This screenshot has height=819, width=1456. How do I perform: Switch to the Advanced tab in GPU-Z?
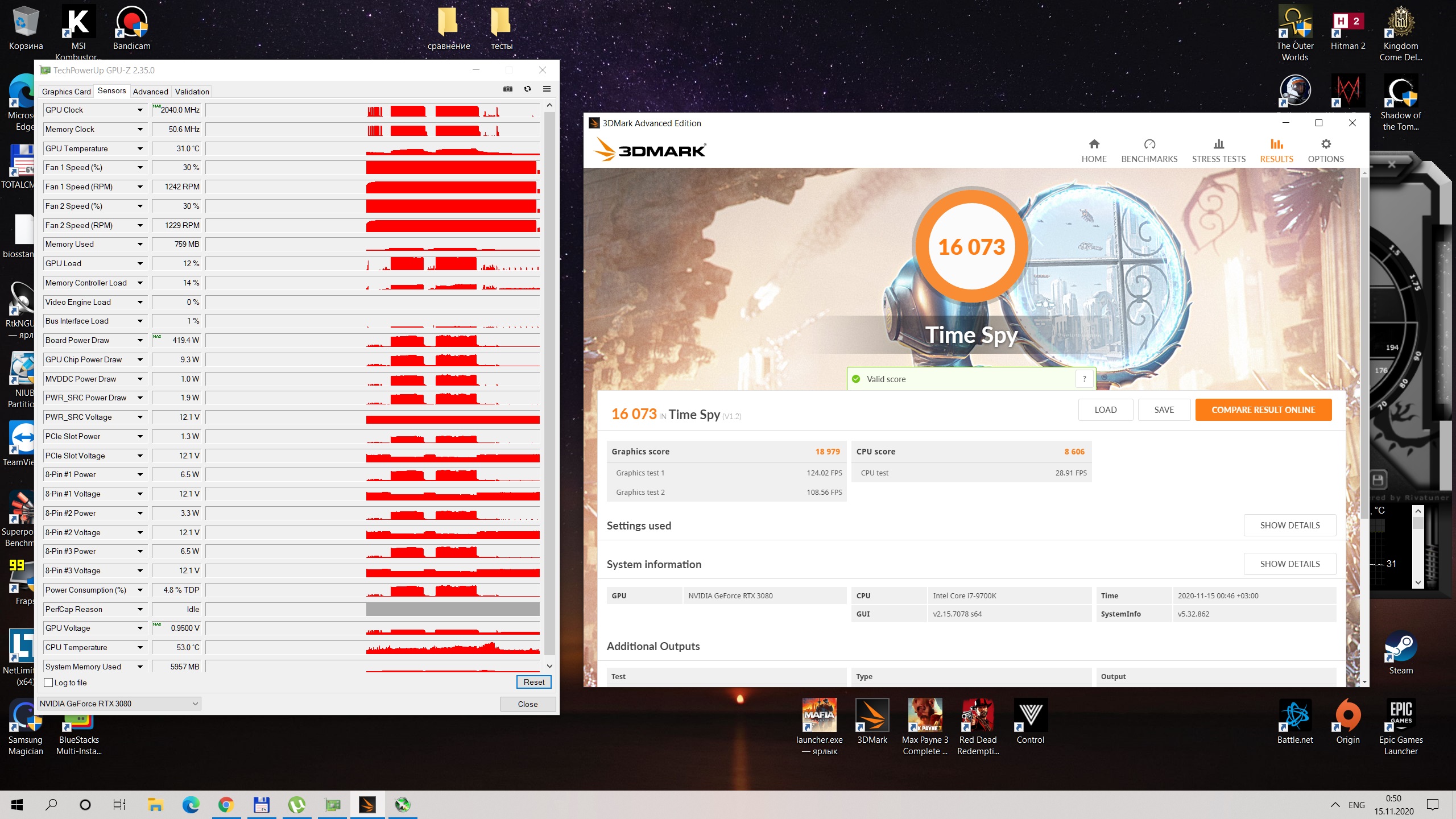point(150,92)
